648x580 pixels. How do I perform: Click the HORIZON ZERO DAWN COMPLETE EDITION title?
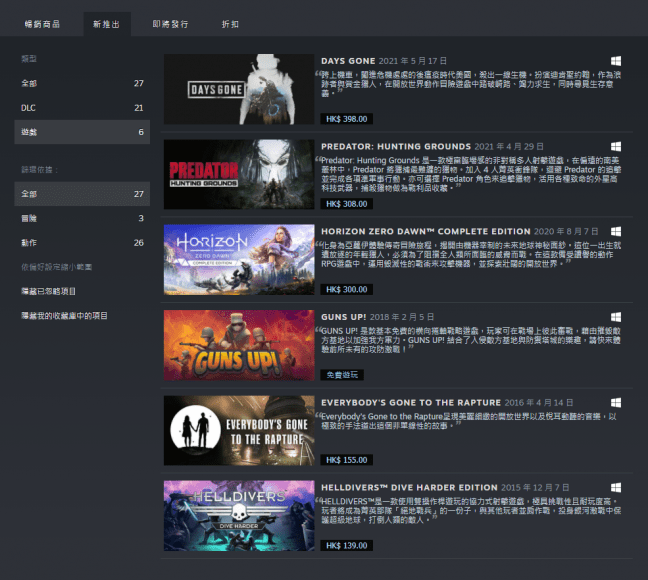[x=426, y=231]
